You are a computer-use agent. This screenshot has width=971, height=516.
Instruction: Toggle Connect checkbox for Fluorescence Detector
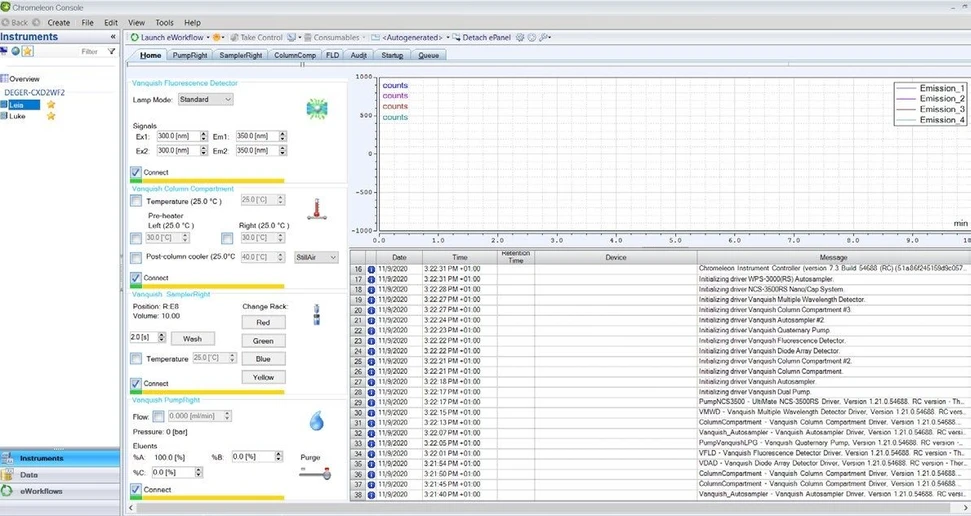[136, 172]
